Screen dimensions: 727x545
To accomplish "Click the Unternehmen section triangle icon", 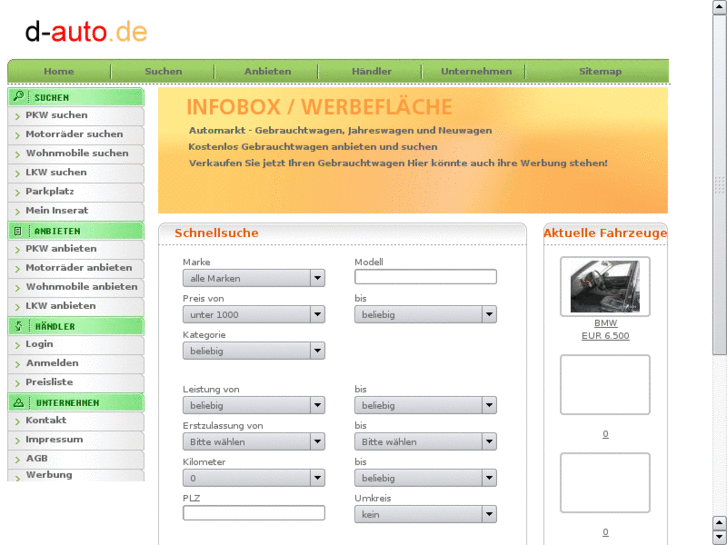I will (x=19, y=403).
